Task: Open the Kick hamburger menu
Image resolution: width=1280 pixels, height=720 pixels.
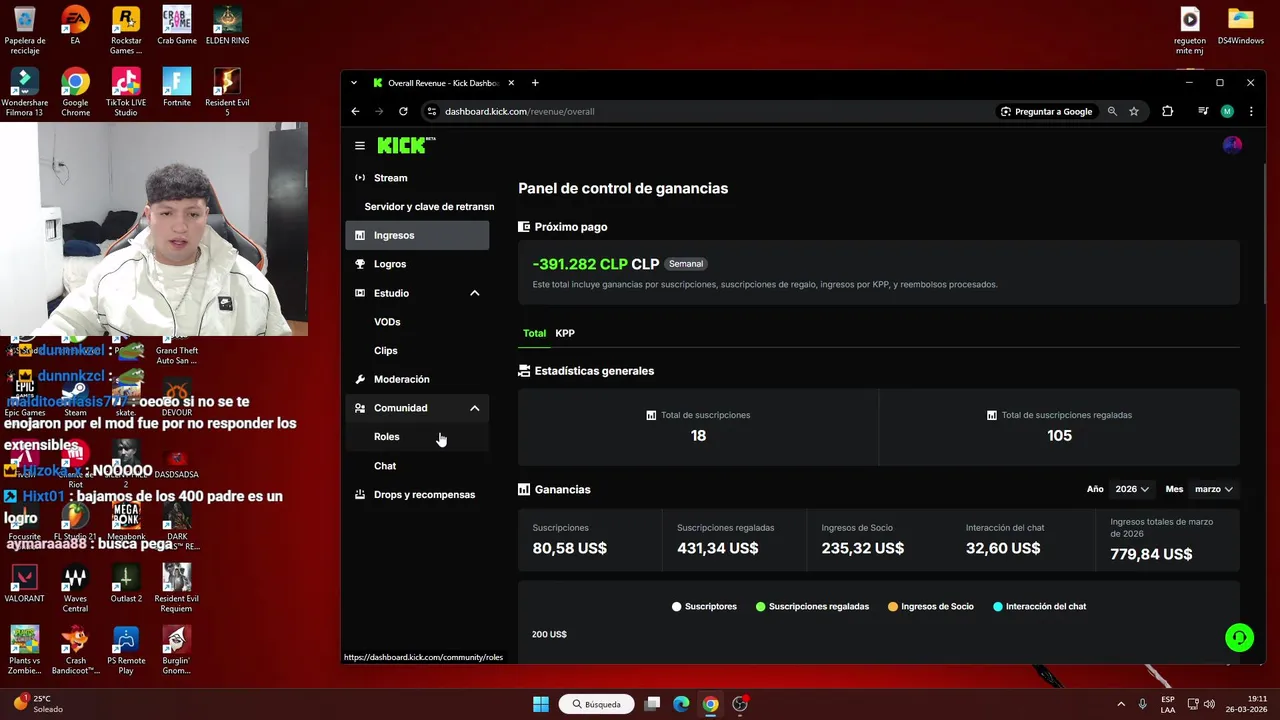Action: (360, 146)
